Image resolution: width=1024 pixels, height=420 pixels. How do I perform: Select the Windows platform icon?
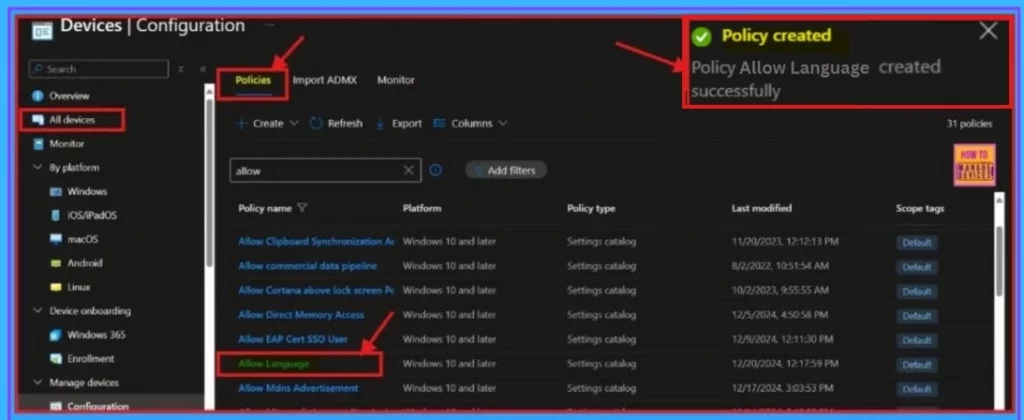tap(56, 192)
